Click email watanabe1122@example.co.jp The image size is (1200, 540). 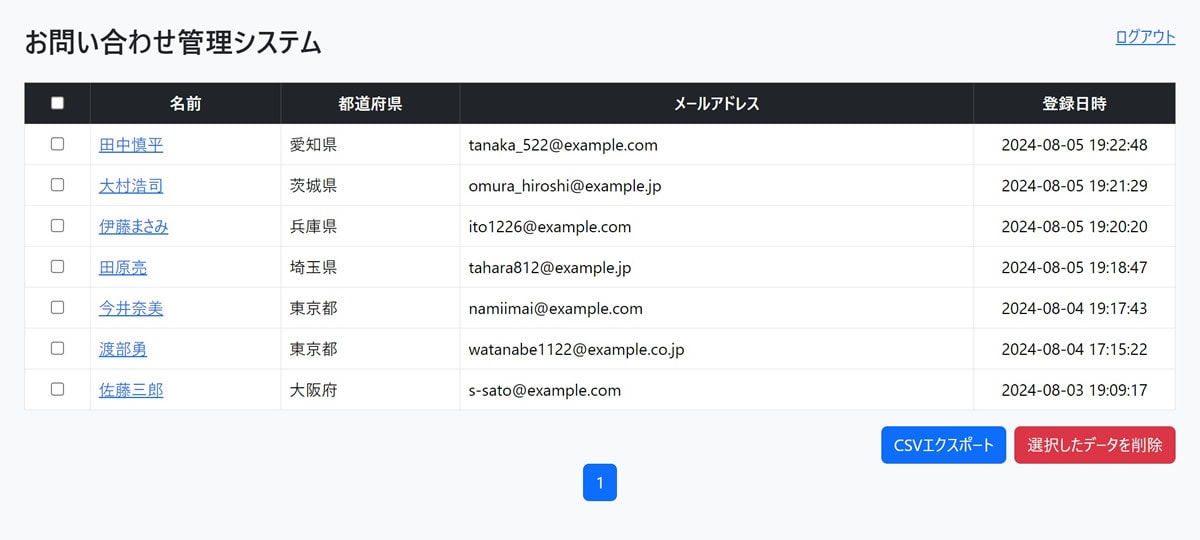point(576,349)
